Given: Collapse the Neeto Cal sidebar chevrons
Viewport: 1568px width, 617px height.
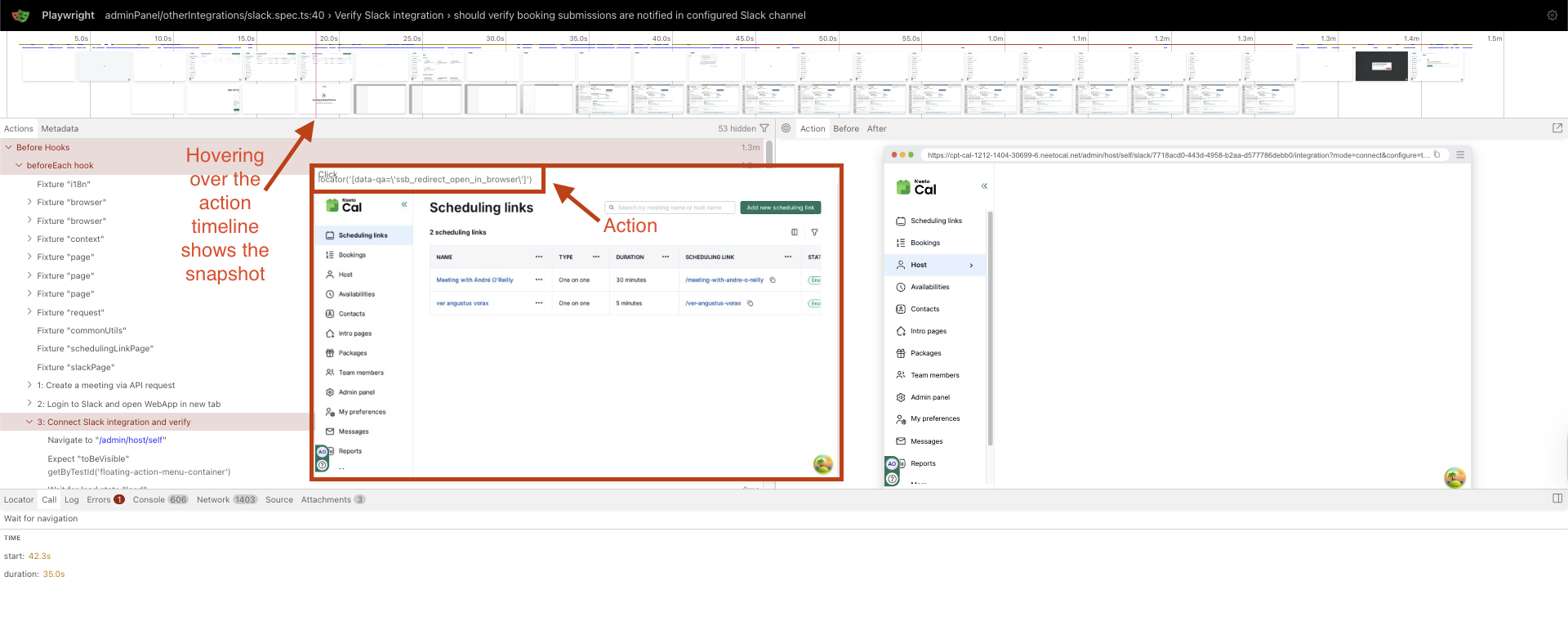Looking at the screenshot, I should pos(984,186).
